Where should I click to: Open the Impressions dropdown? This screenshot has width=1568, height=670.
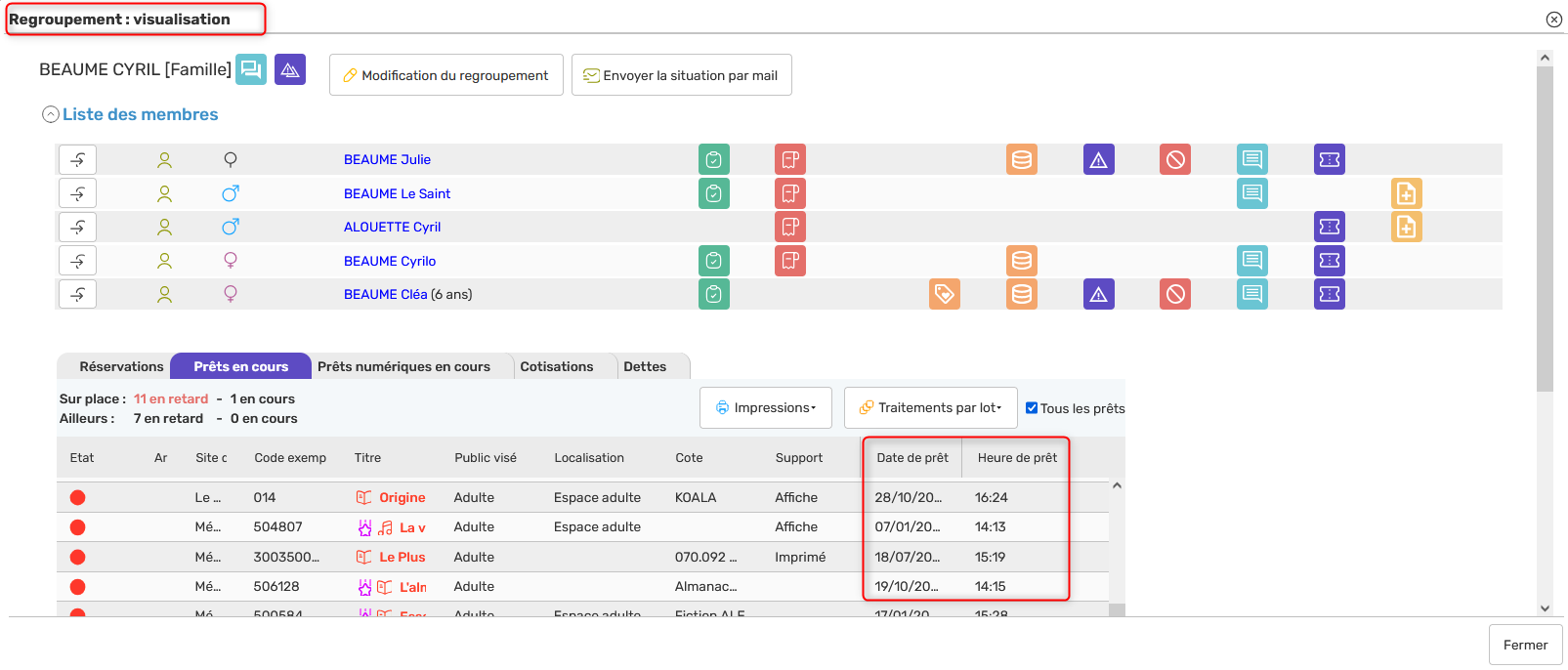click(766, 407)
